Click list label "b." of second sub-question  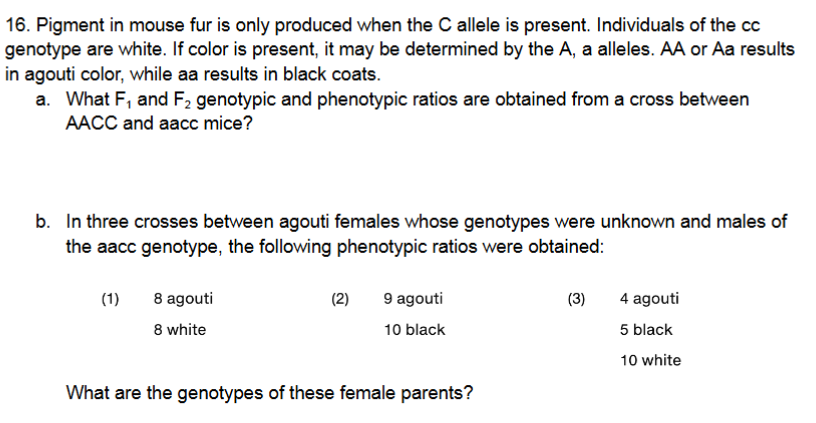click(x=44, y=221)
